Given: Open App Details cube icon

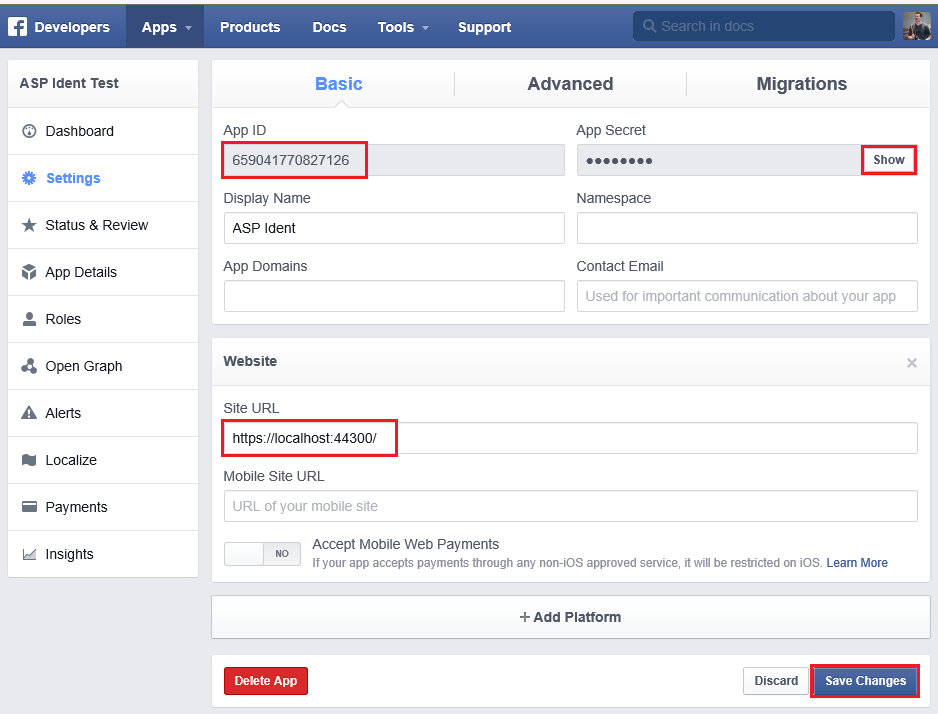Looking at the screenshot, I should point(29,272).
